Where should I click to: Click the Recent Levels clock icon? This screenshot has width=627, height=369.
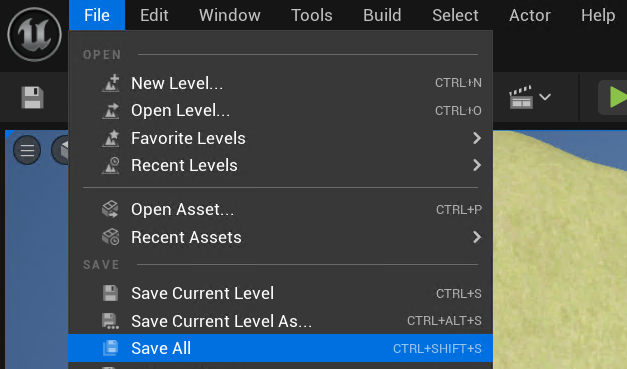tap(111, 166)
